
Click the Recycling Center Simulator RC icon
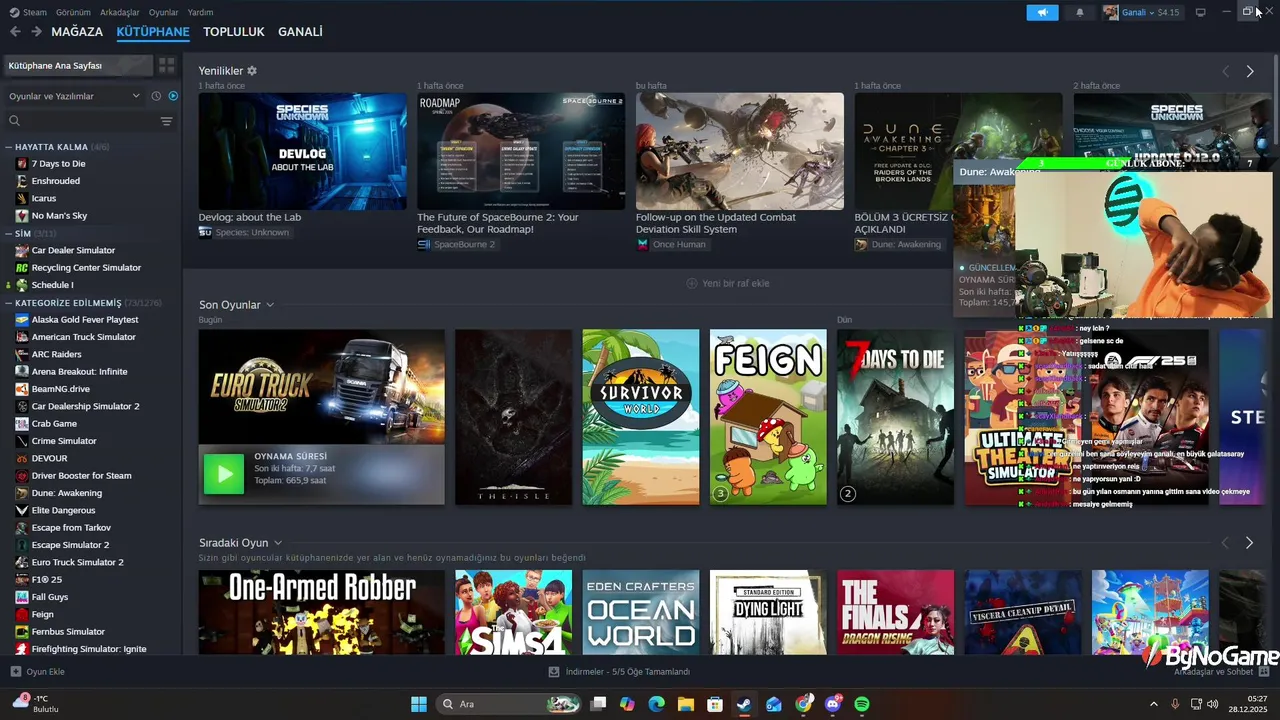point(22,268)
